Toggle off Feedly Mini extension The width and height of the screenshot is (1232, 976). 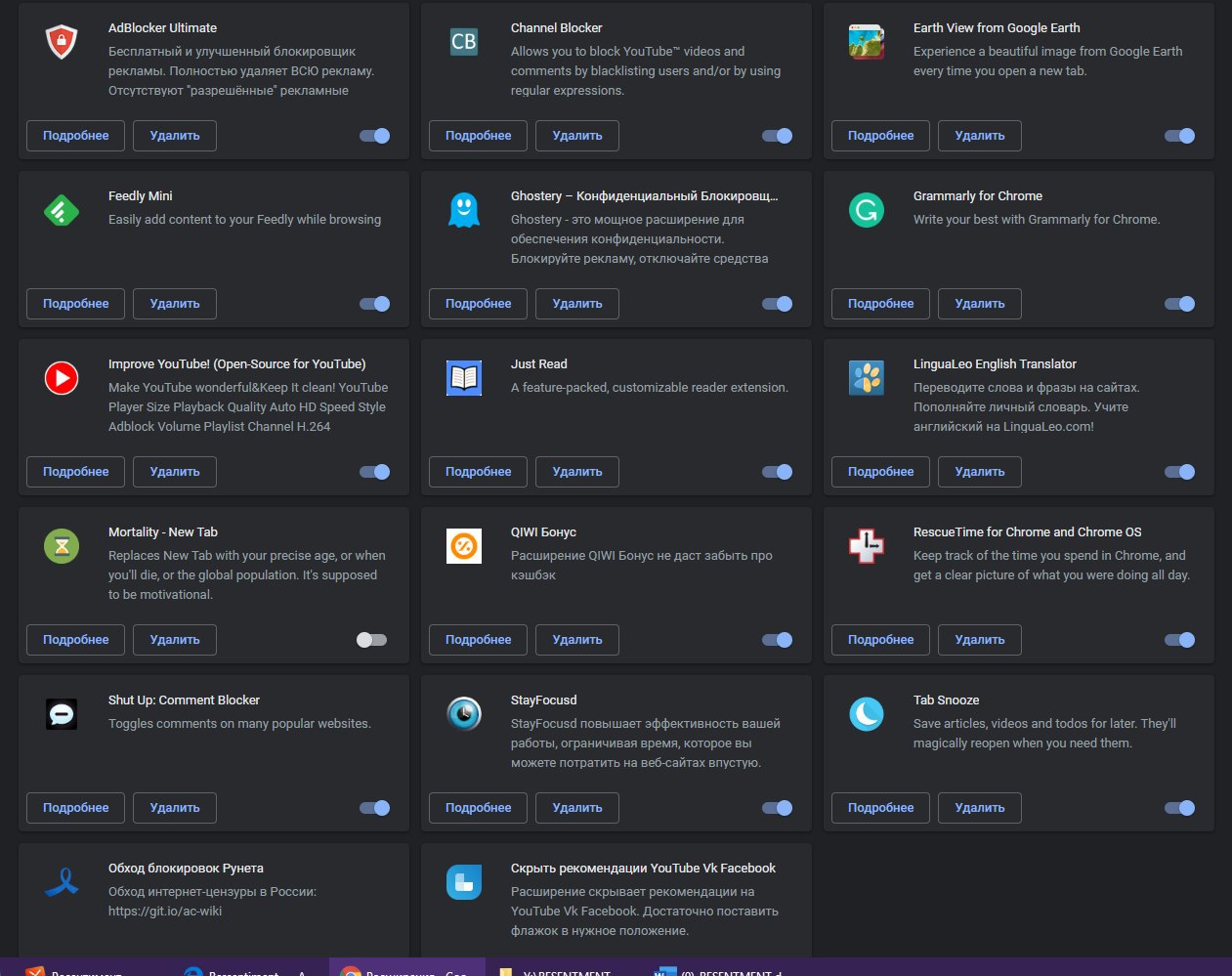[x=375, y=304]
